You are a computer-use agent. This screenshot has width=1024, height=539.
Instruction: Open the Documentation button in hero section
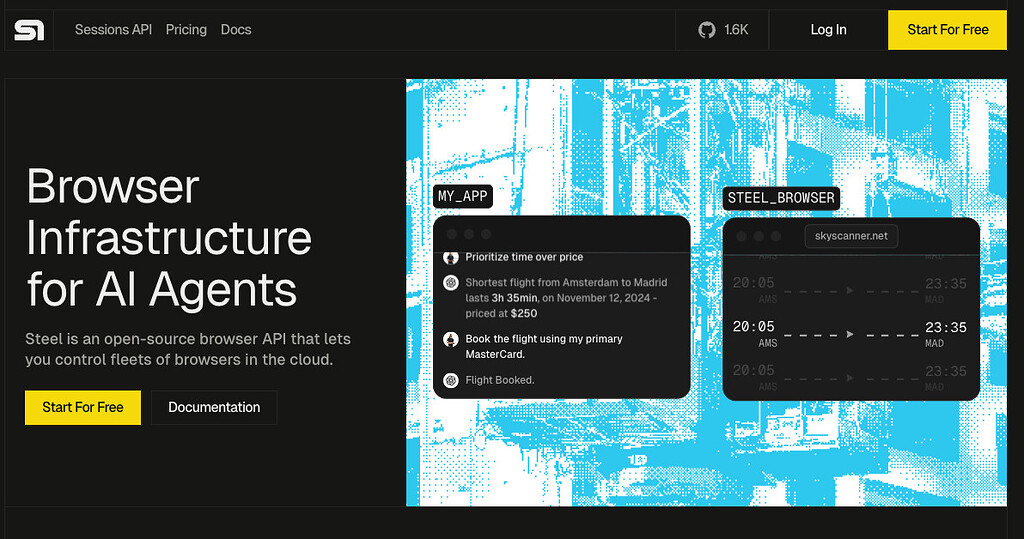[214, 407]
